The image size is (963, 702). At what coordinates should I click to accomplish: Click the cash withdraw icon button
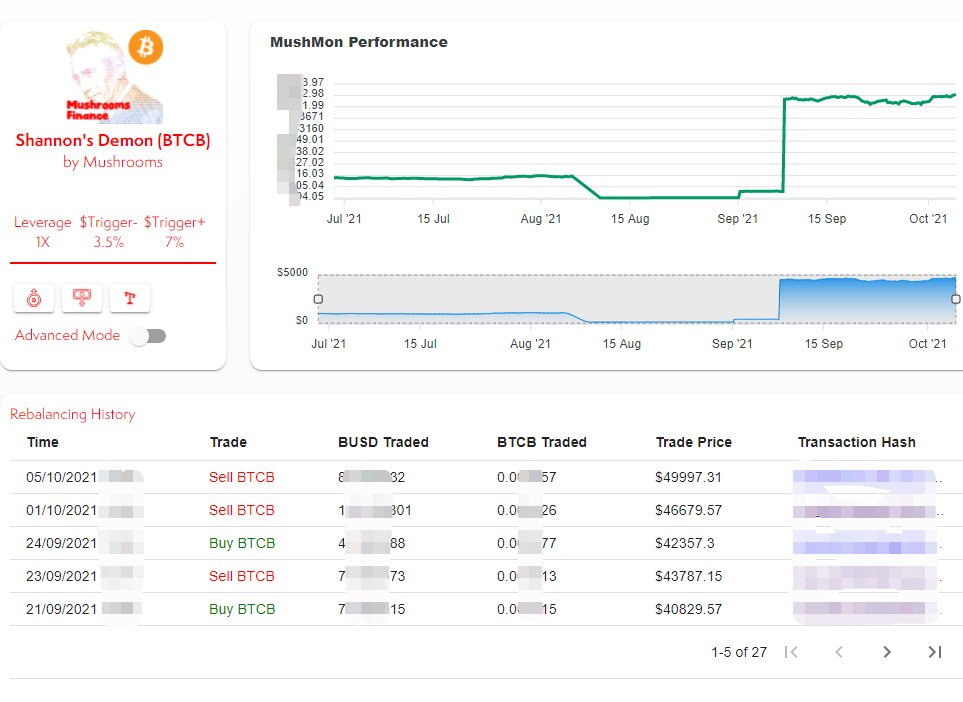pyautogui.click(x=82, y=298)
